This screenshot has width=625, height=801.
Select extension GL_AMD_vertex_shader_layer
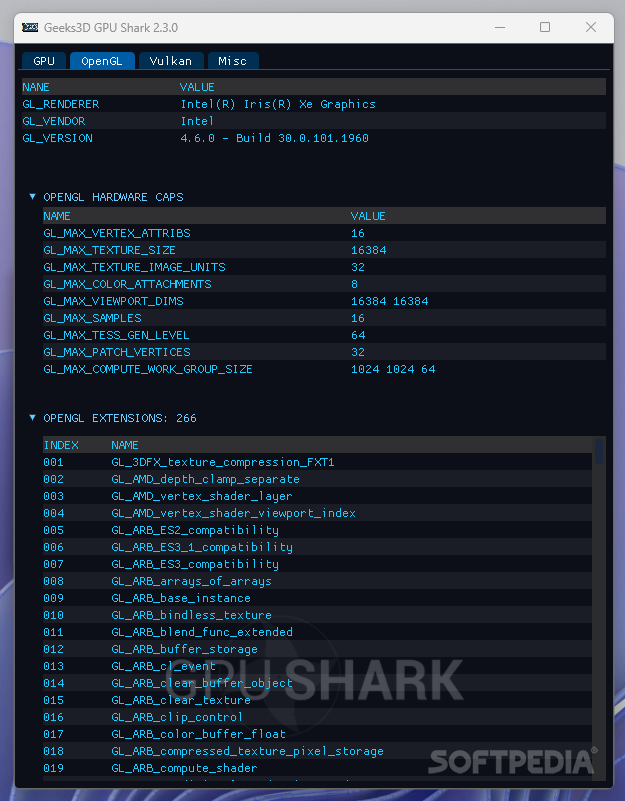202,496
